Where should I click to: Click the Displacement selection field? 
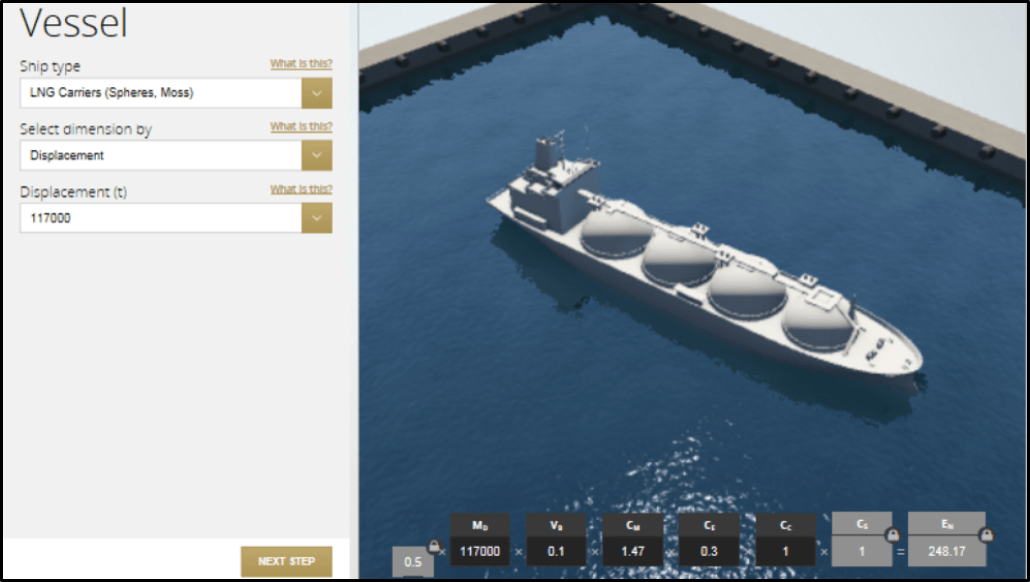[160, 156]
